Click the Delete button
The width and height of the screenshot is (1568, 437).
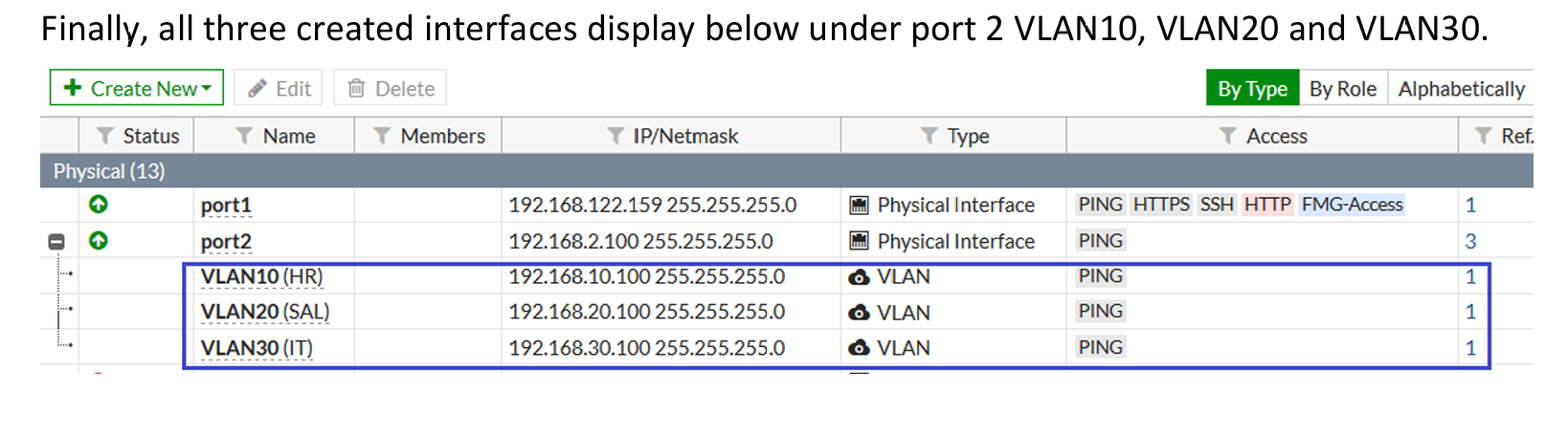pos(391,88)
